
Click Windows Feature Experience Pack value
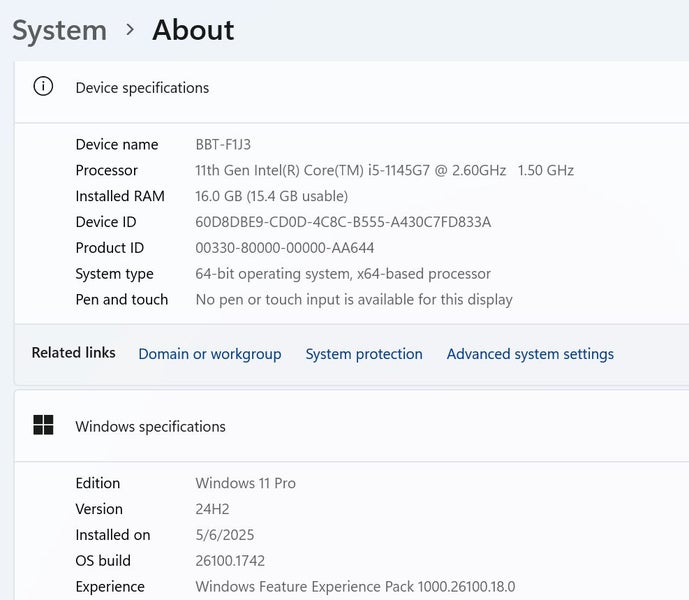(355, 587)
